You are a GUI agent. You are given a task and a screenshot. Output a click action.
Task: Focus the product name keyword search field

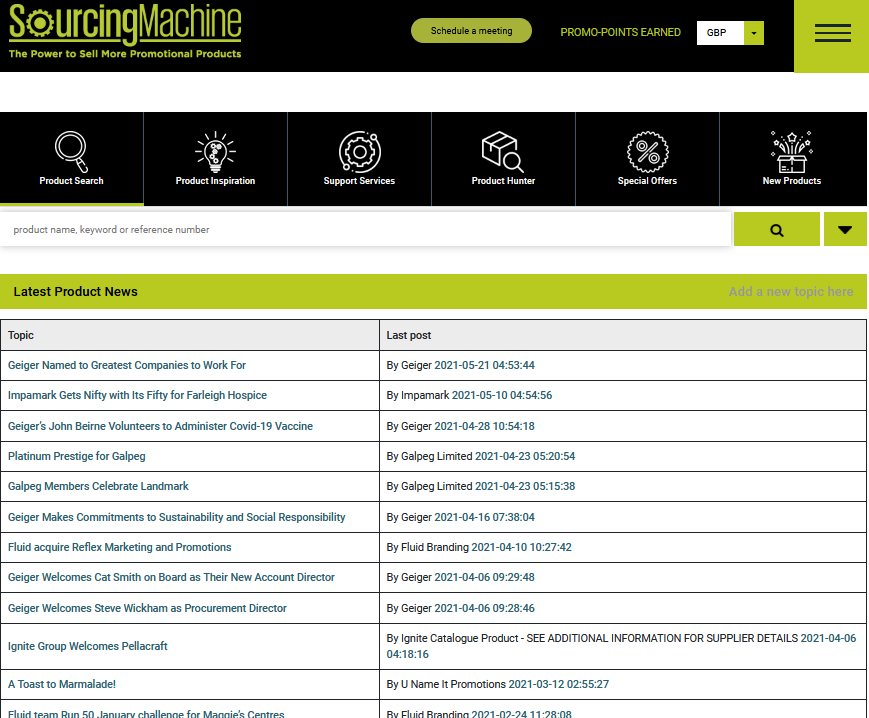coord(365,230)
